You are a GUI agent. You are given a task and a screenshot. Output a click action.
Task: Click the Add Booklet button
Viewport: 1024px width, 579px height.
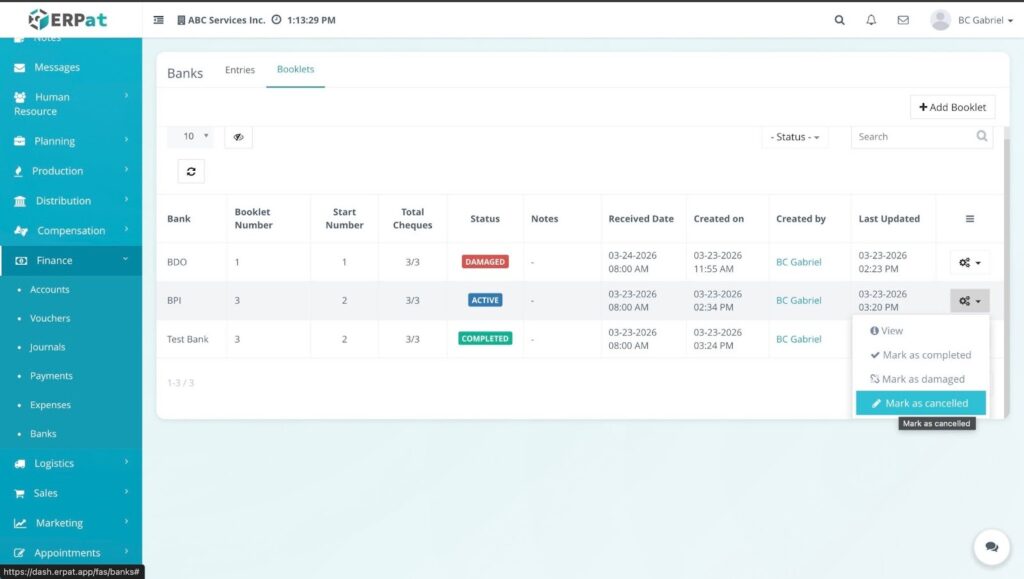click(952, 107)
